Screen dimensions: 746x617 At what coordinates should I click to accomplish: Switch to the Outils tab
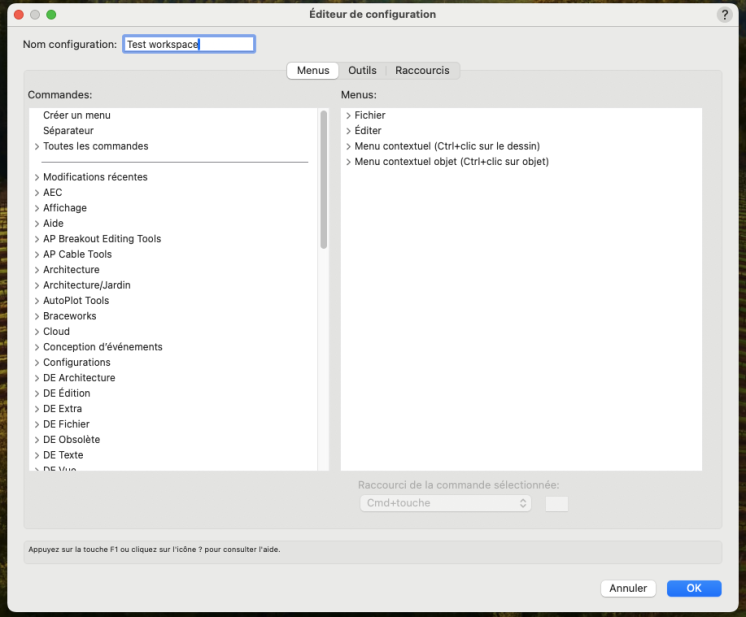pyautogui.click(x=362, y=71)
